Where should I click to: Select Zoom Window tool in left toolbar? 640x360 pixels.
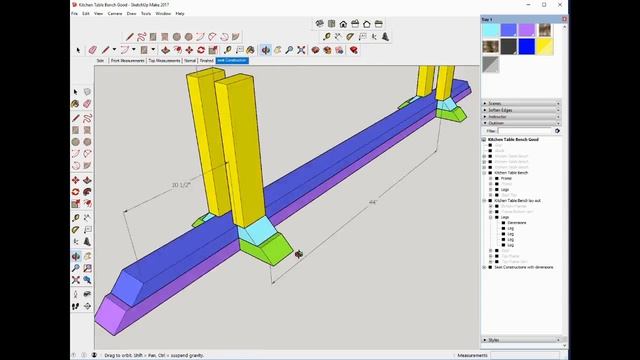pyautogui.click(x=87, y=268)
